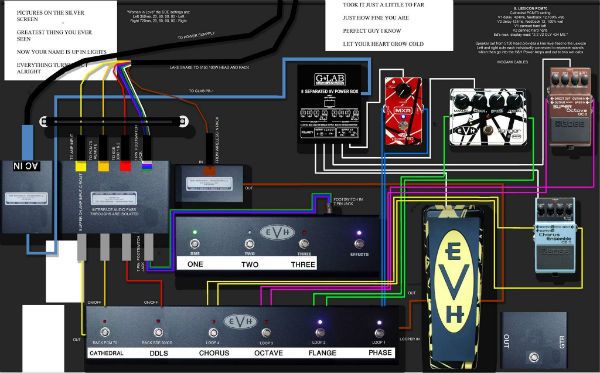
Task: Click the CATHEDRAL footswitch button
Action: tap(104, 332)
